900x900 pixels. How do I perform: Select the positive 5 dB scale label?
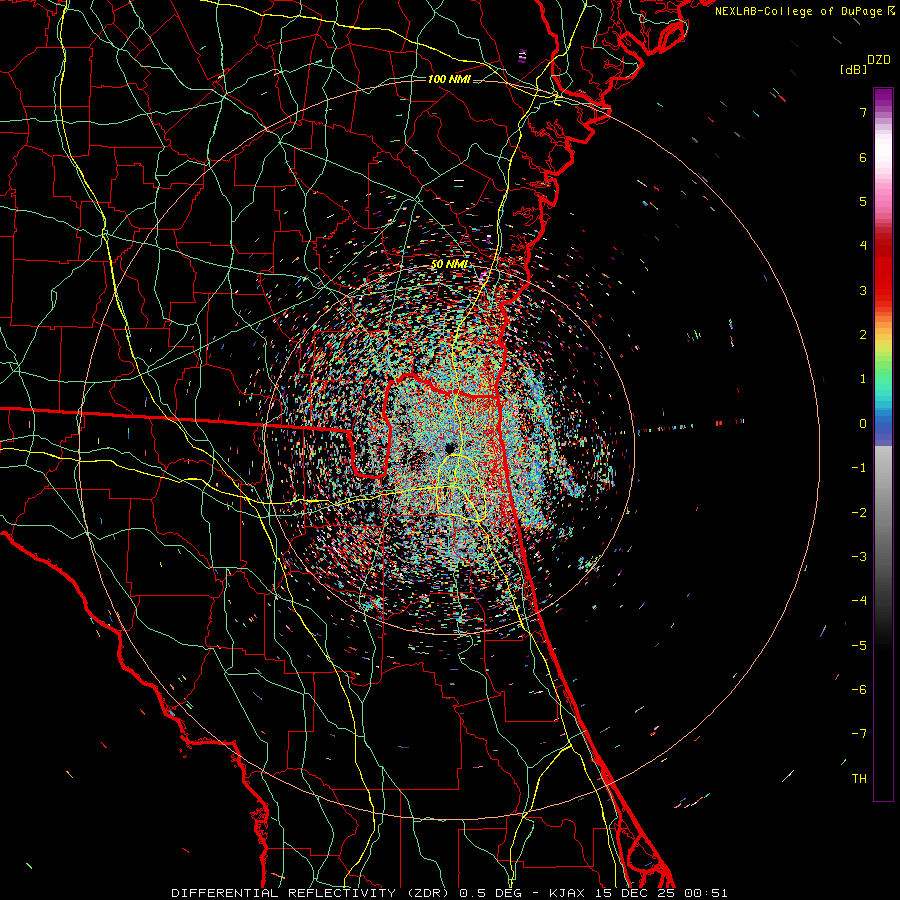(x=863, y=201)
